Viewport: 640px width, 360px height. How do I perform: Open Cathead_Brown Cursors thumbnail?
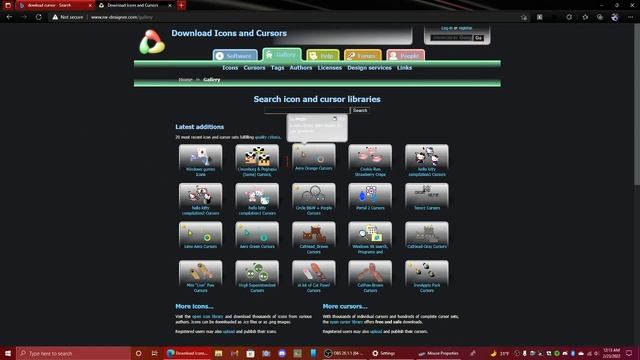tap(313, 238)
